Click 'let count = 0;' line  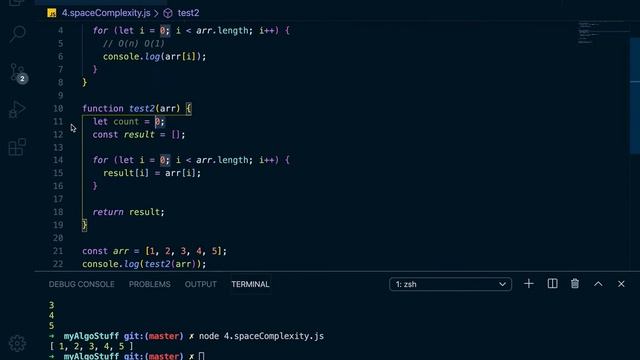(129, 122)
